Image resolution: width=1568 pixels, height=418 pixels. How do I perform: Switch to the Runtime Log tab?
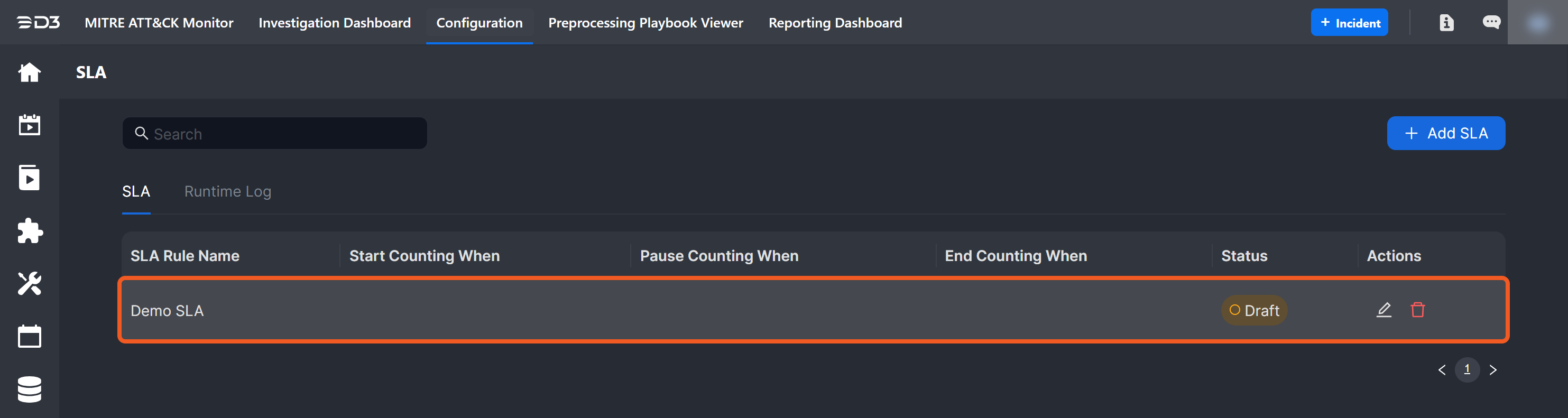[228, 191]
